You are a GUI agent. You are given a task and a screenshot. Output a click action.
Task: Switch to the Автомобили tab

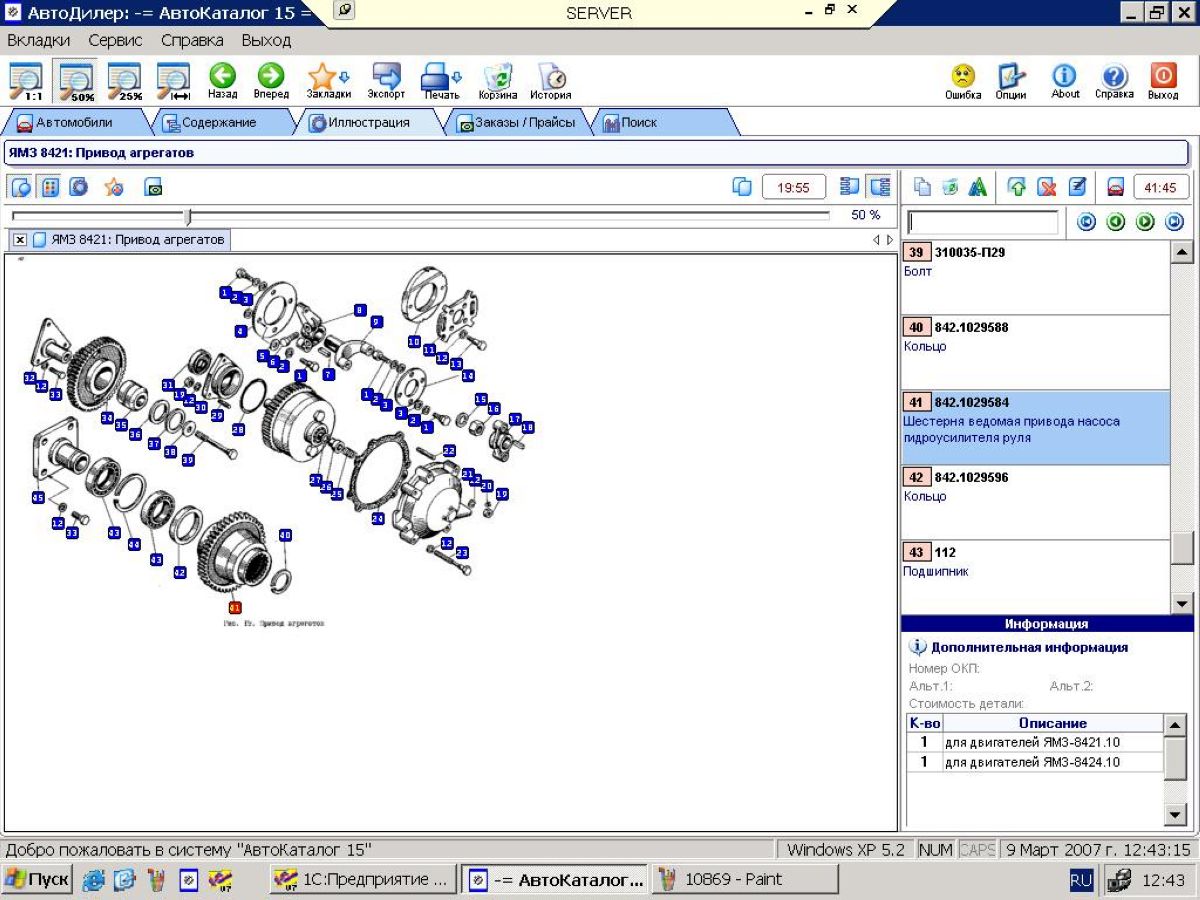[75, 123]
